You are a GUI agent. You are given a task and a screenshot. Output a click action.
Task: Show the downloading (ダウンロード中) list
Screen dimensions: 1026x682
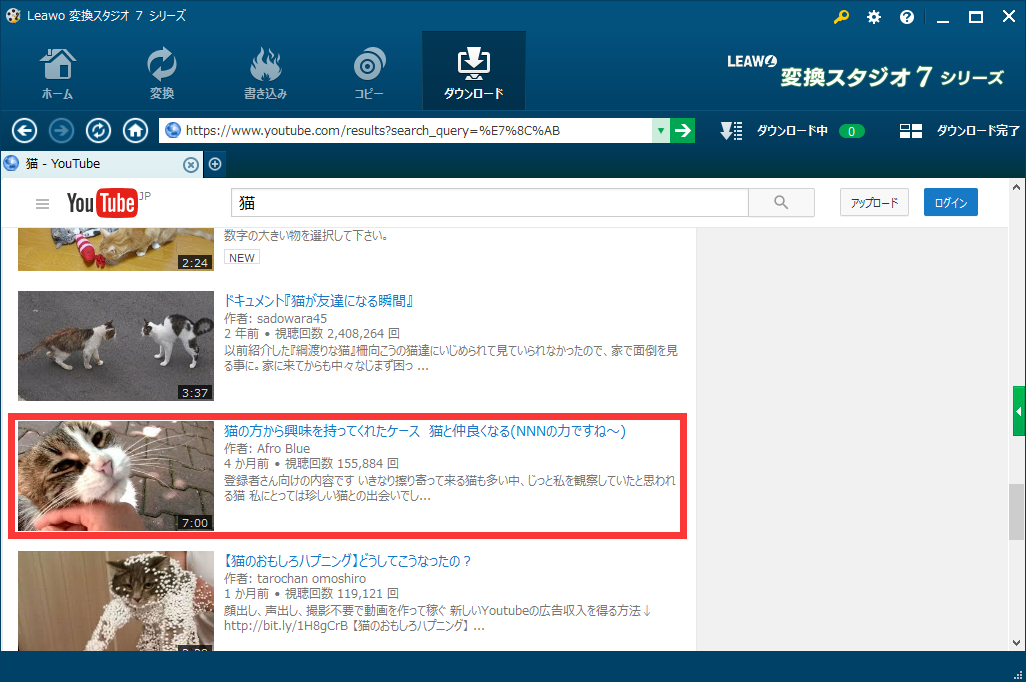pyautogui.click(x=790, y=131)
